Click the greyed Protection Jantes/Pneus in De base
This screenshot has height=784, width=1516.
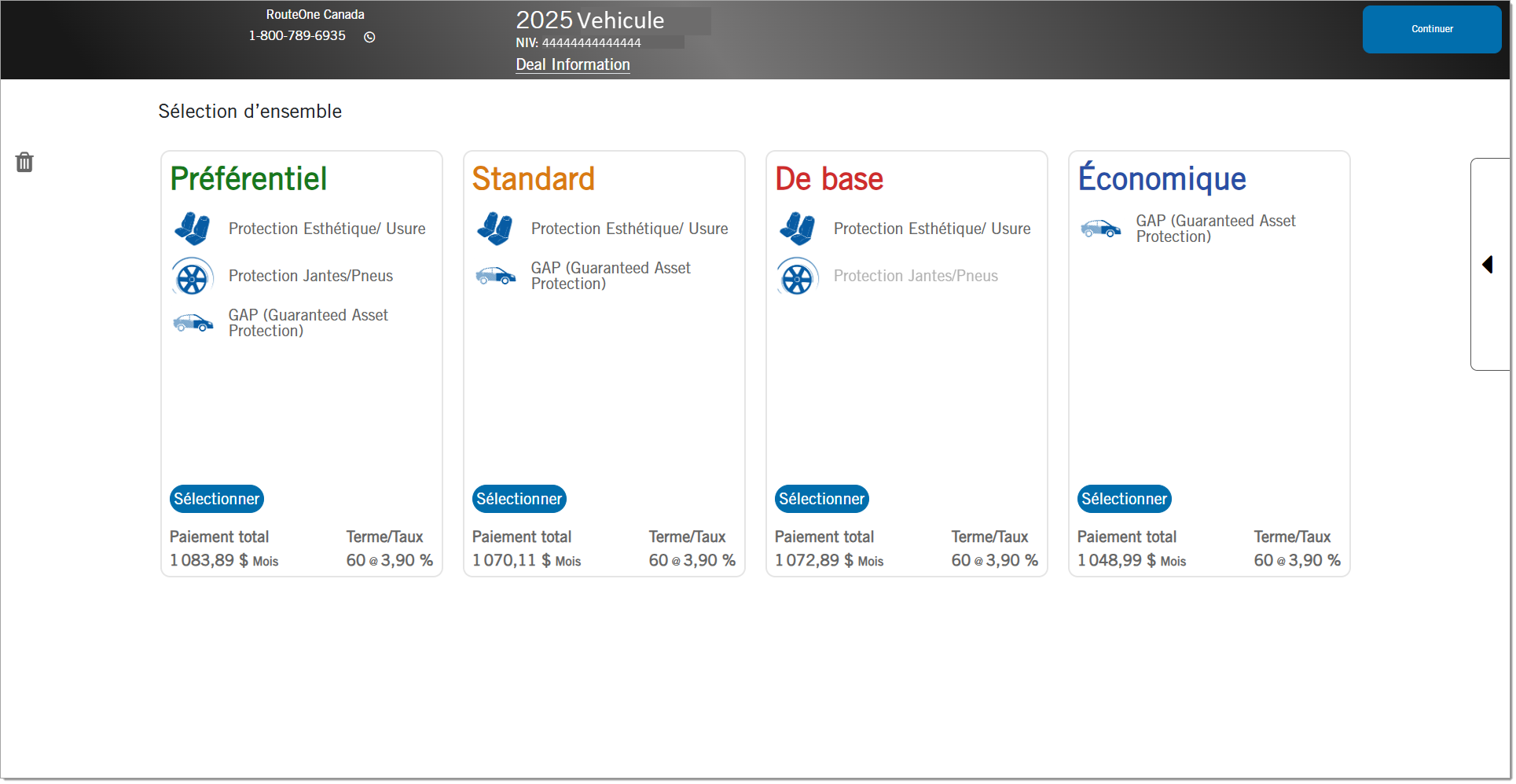click(x=915, y=277)
